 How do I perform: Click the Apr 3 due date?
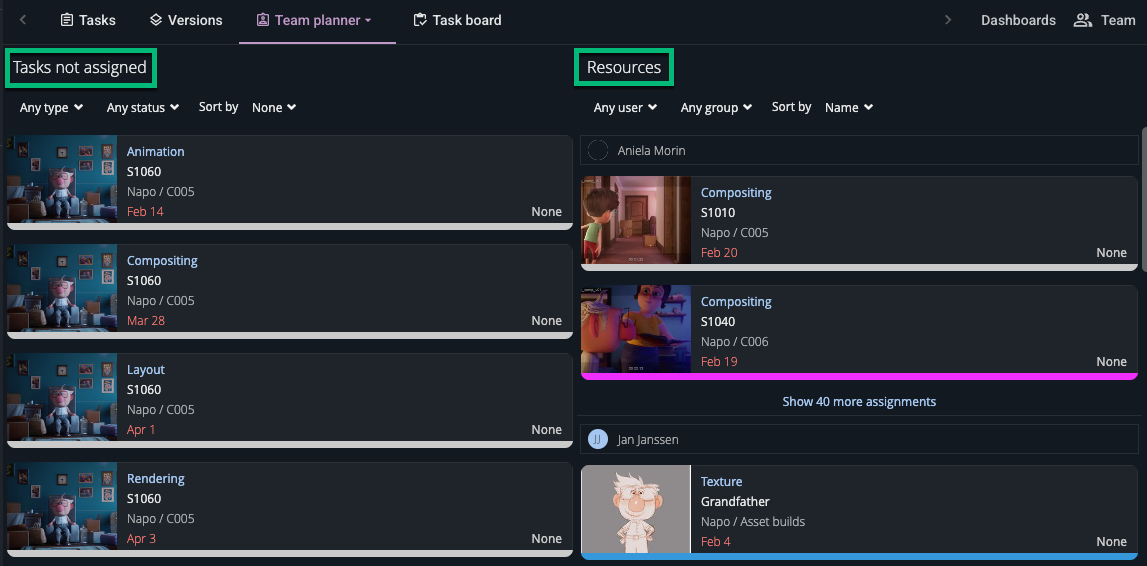click(x=141, y=538)
